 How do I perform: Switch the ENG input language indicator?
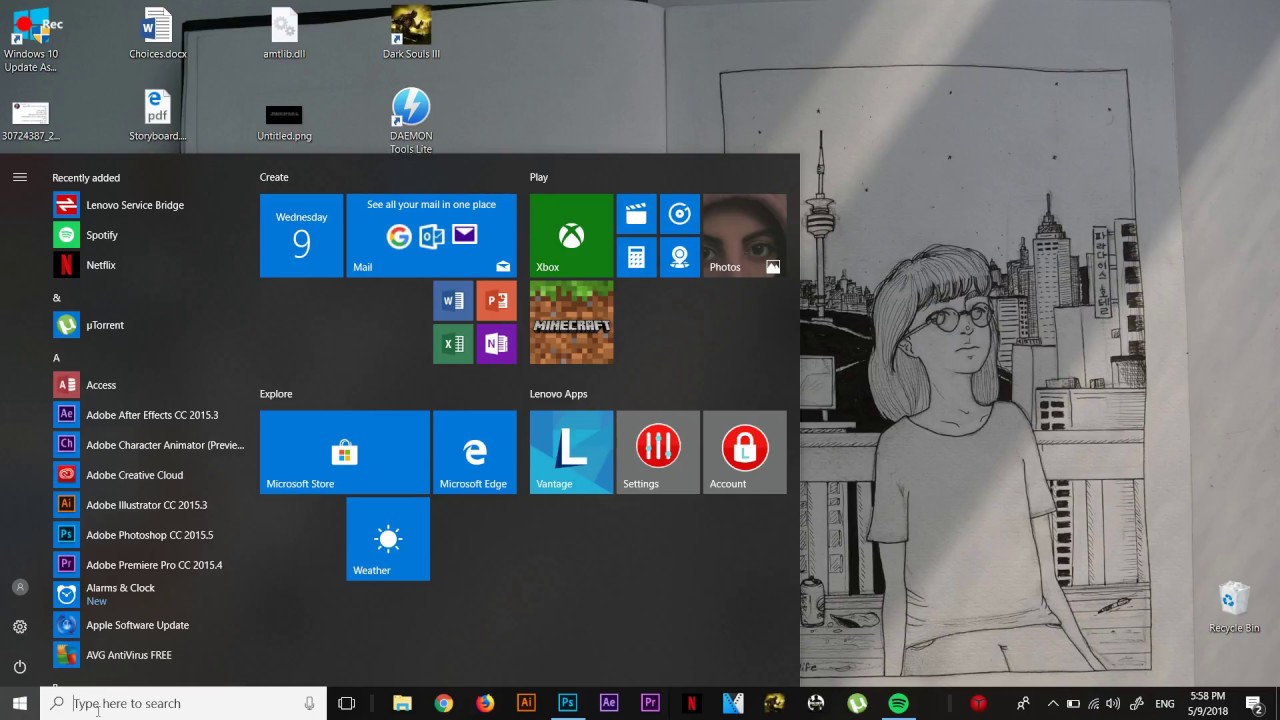(1165, 704)
